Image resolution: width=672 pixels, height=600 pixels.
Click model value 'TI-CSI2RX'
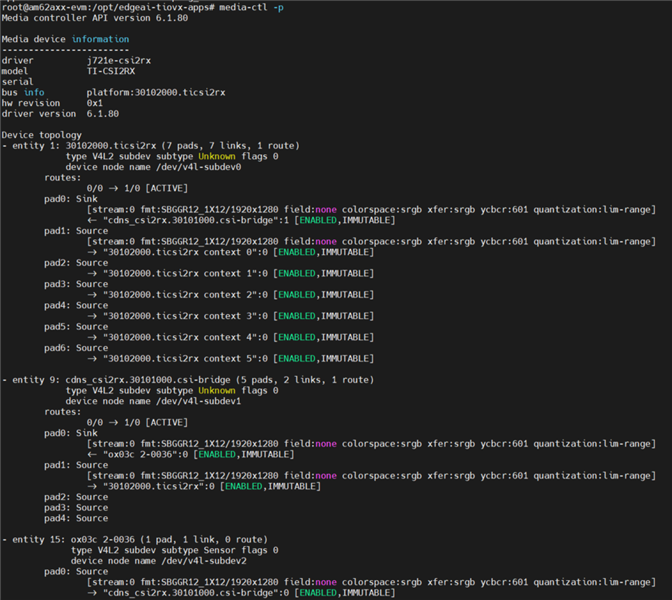tap(111, 71)
